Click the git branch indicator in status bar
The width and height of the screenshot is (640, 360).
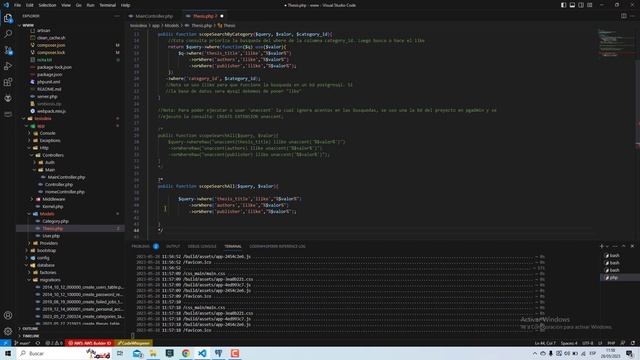click(x=22, y=343)
